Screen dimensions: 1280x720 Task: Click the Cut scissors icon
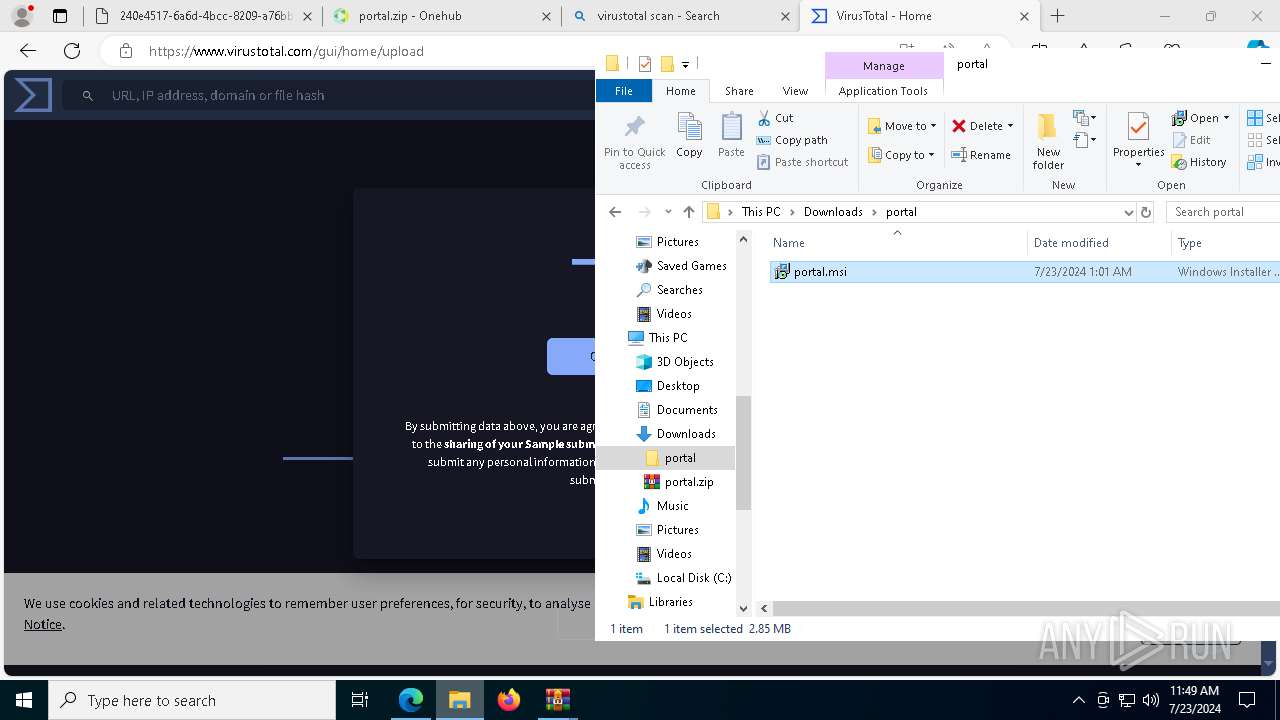coord(764,118)
